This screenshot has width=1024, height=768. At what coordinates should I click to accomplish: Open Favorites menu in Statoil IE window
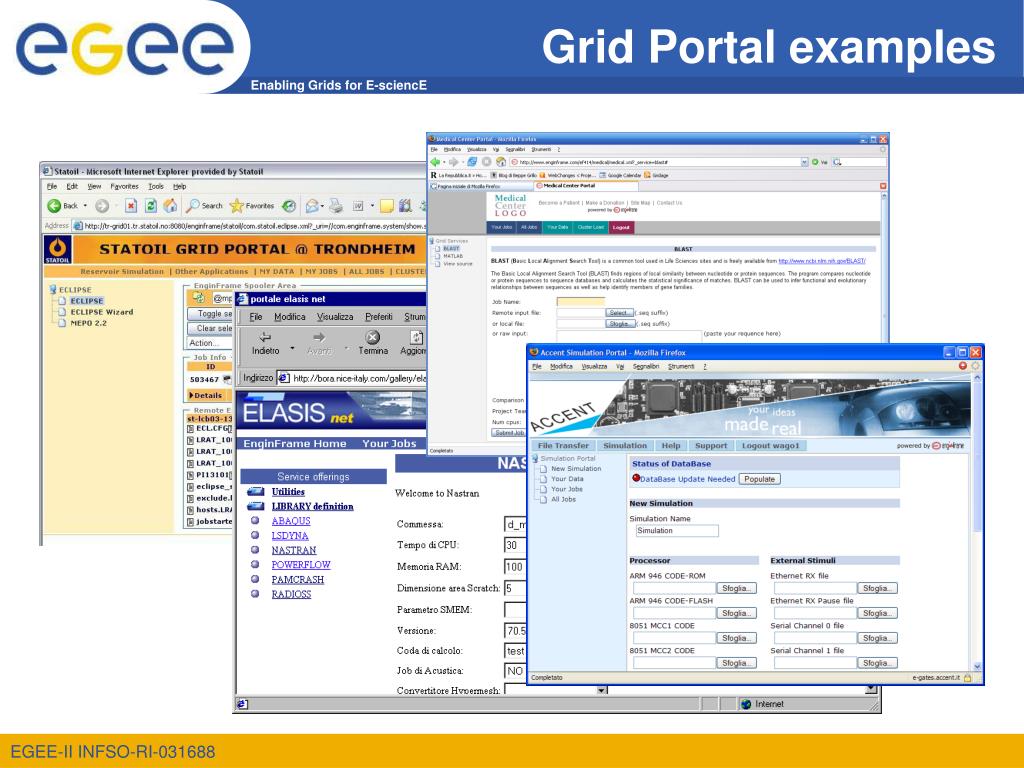point(124,186)
